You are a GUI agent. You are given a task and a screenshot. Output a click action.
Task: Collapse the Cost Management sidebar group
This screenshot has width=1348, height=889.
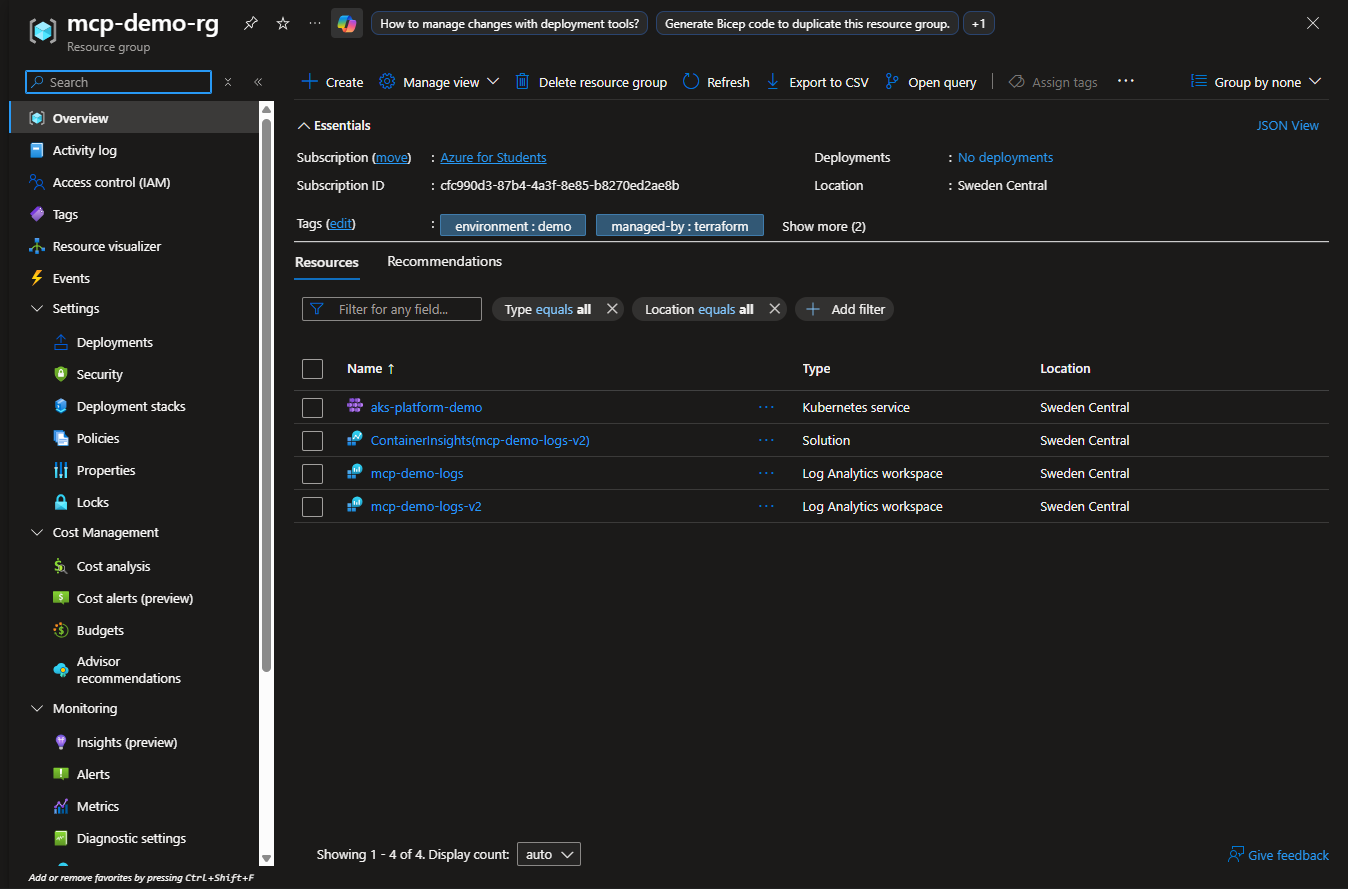coord(37,532)
